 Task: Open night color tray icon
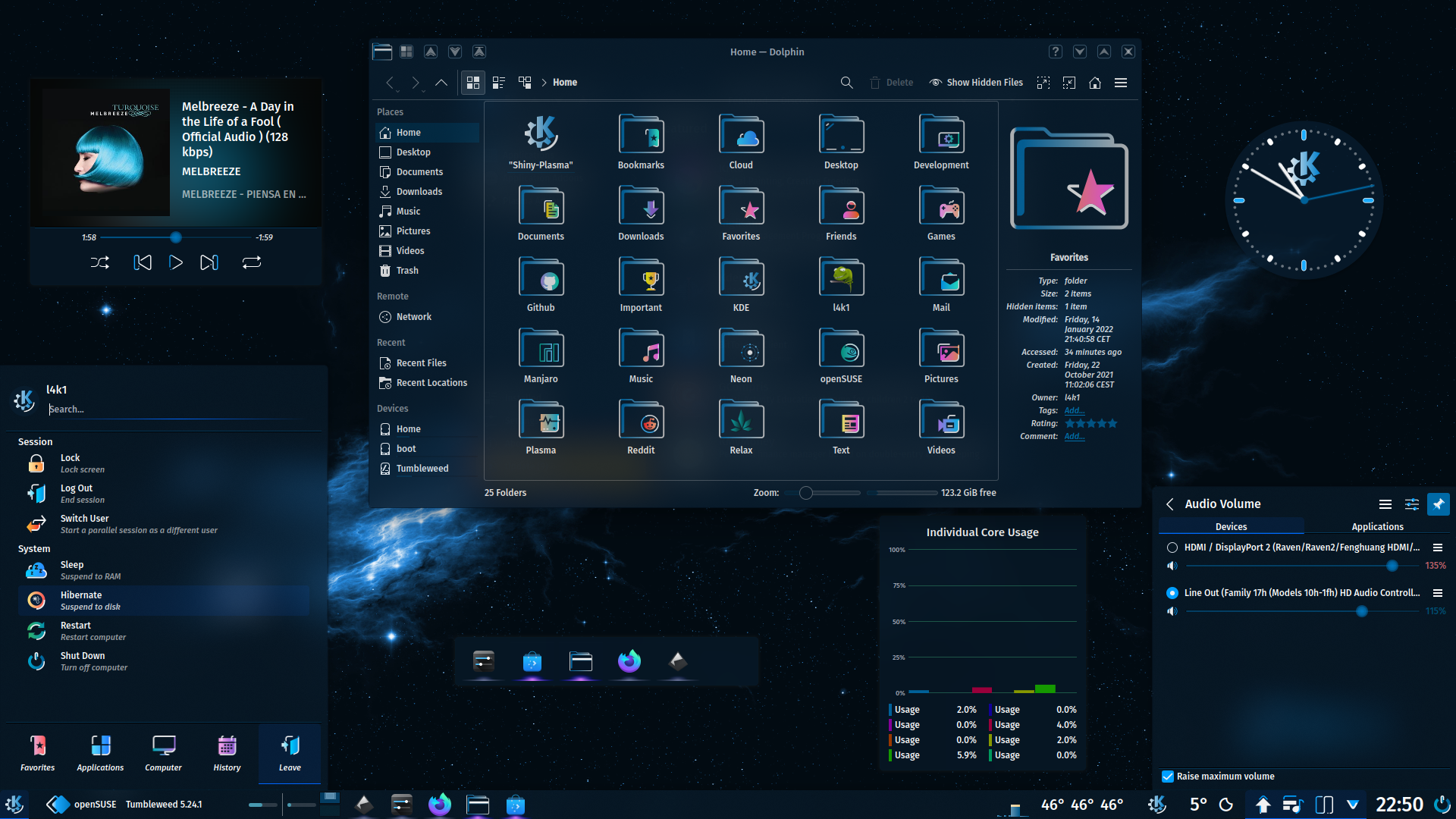[1226, 805]
